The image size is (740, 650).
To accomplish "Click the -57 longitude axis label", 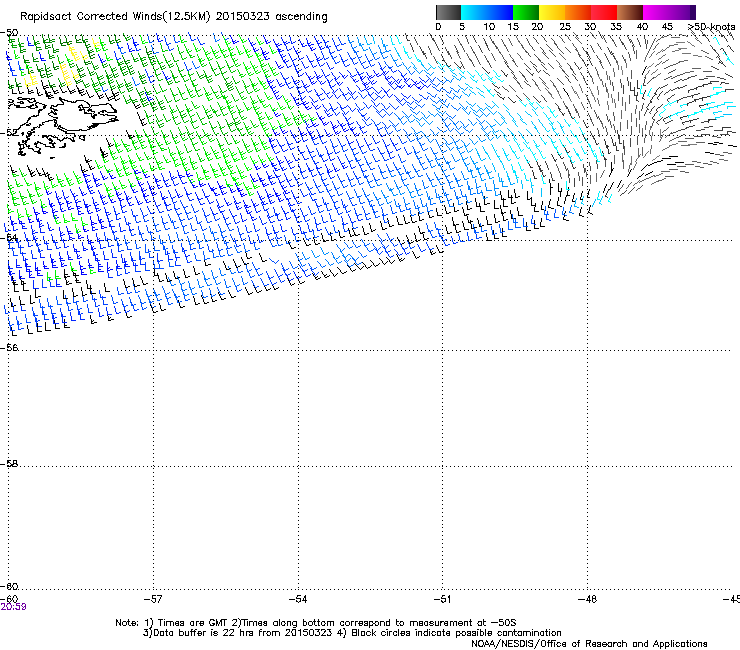I will [x=152, y=599].
